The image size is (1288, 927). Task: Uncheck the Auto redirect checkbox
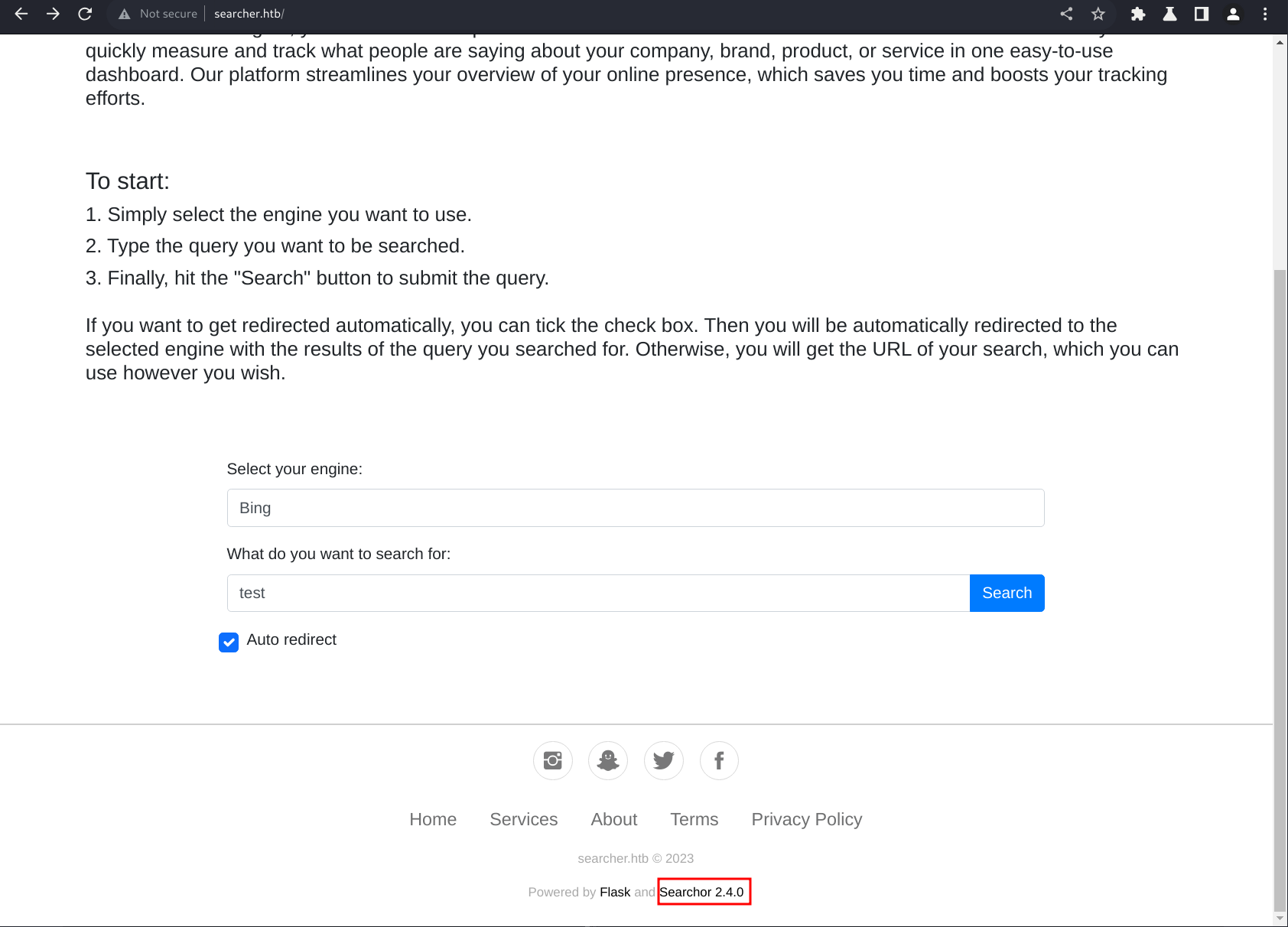pos(229,642)
